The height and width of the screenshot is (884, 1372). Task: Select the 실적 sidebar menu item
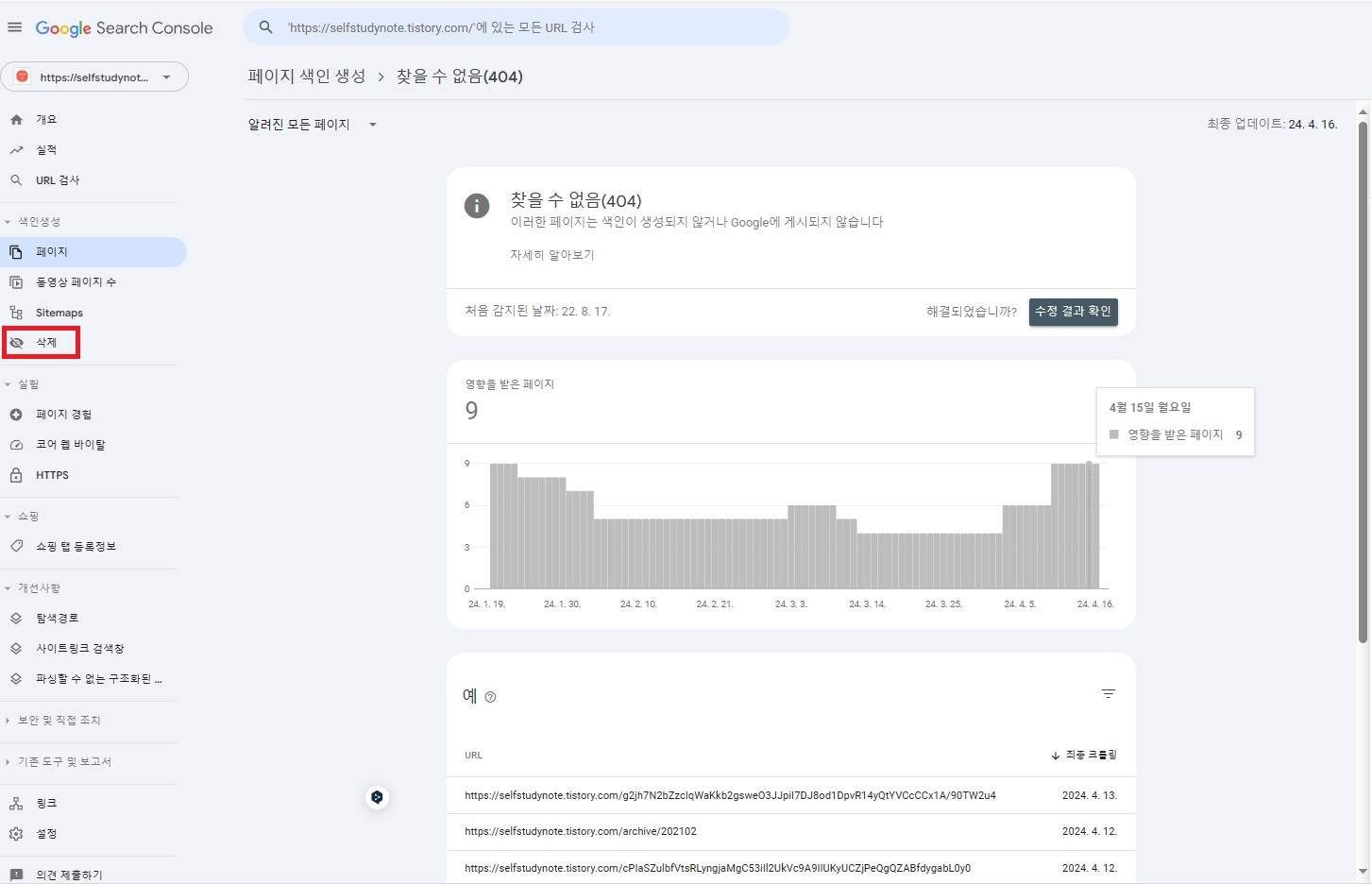point(47,149)
